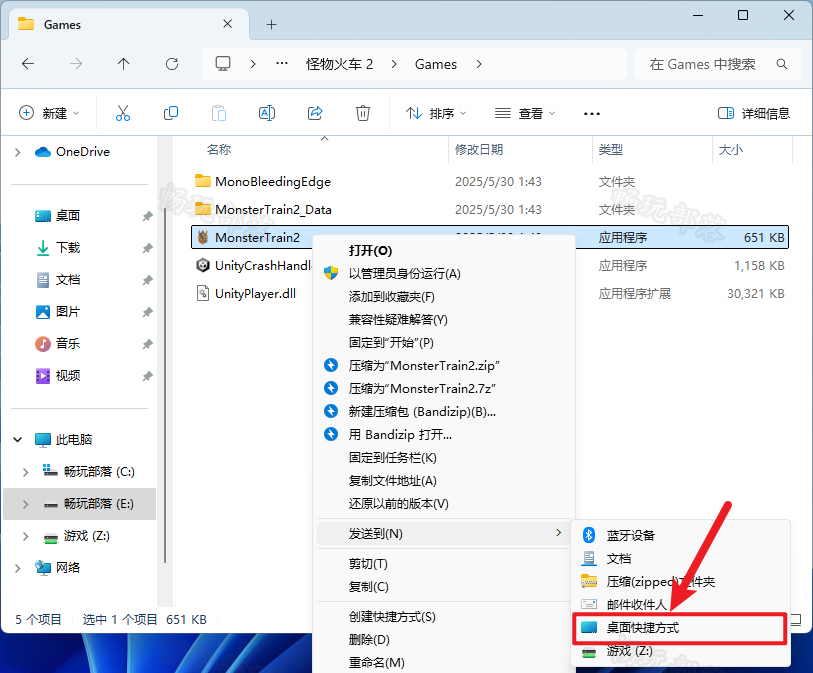Screen dimensions: 813x673
Task: Click the search magnifier icon
Action: pyautogui.click(x=782, y=64)
